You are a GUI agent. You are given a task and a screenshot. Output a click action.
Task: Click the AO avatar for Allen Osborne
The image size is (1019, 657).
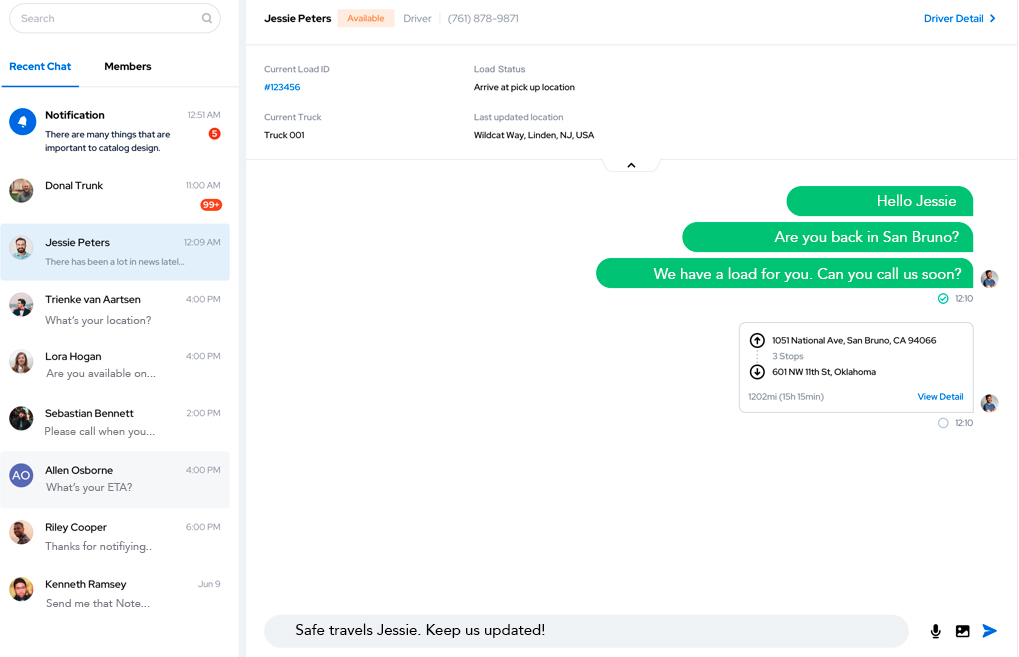[22, 476]
